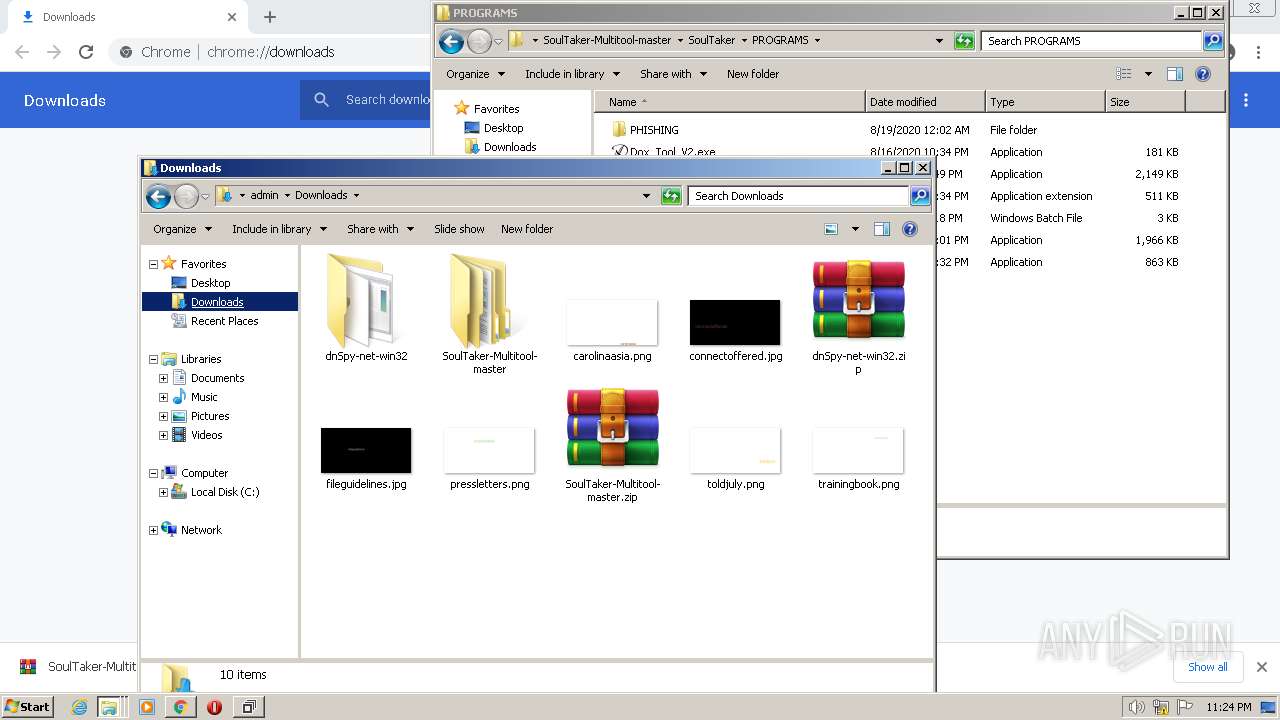Sort PROGRAMS list by Size column
The width and height of the screenshot is (1280, 720).
click(1145, 102)
